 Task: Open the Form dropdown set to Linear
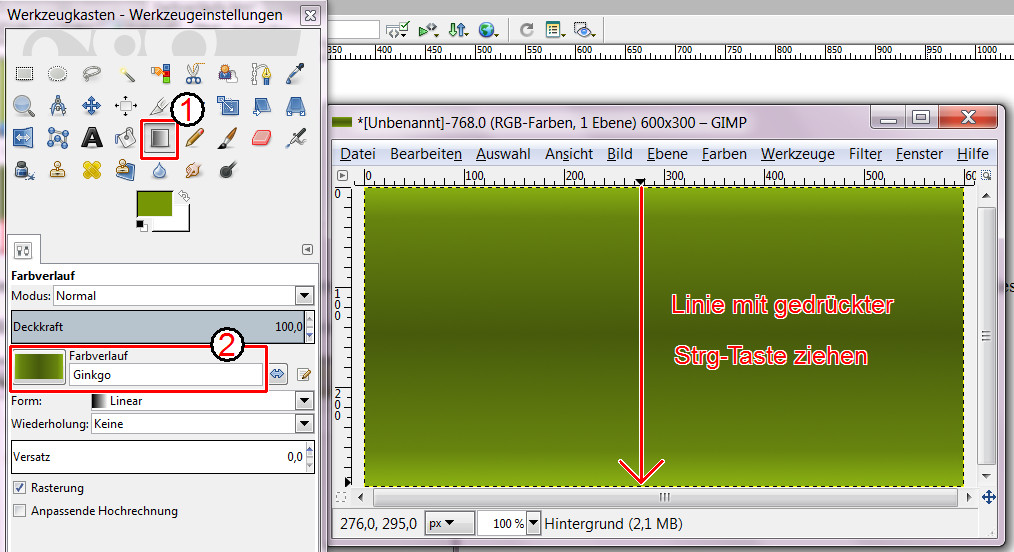pos(202,401)
